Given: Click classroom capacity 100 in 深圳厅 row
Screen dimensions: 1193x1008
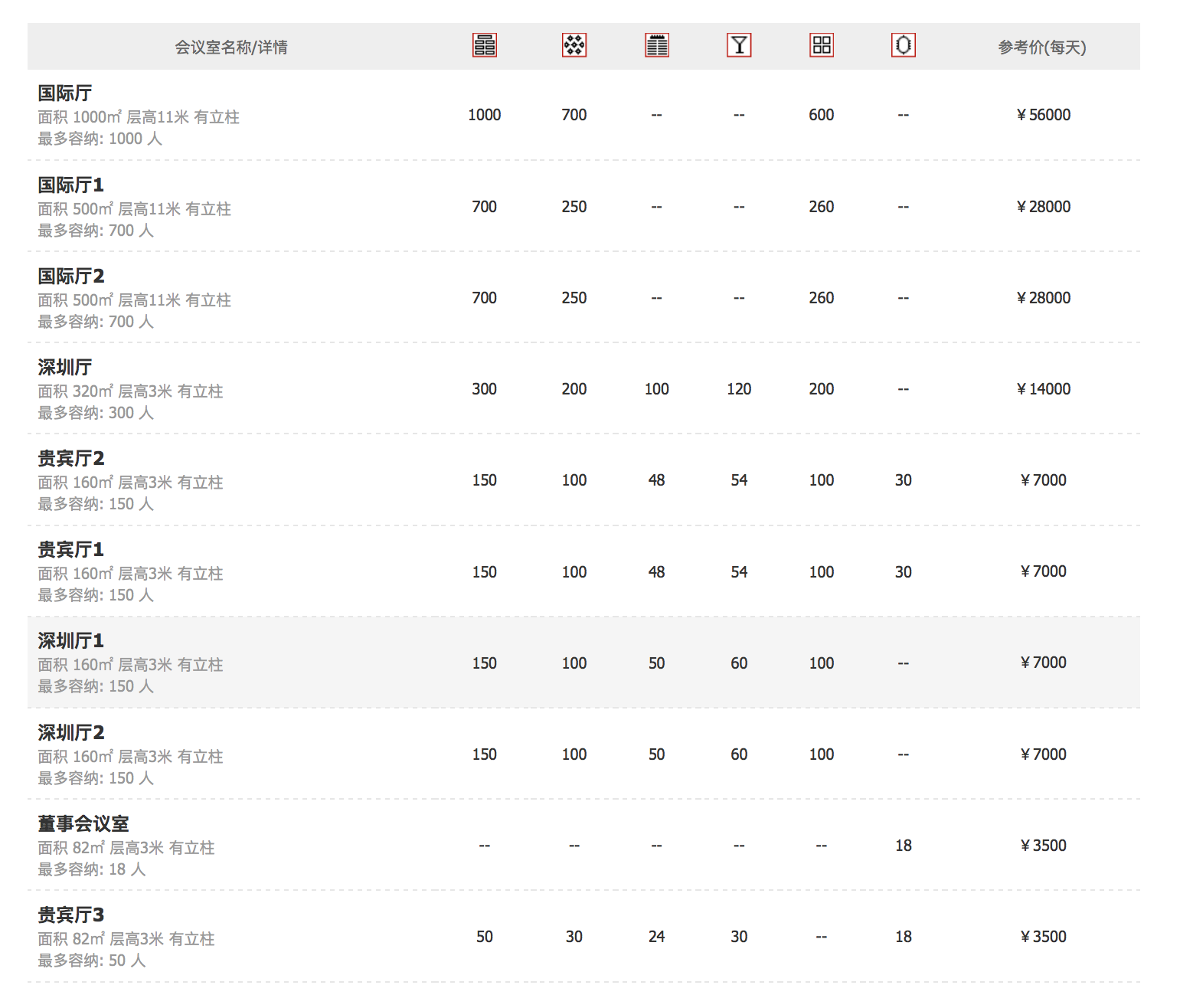Looking at the screenshot, I should tap(657, 389).
